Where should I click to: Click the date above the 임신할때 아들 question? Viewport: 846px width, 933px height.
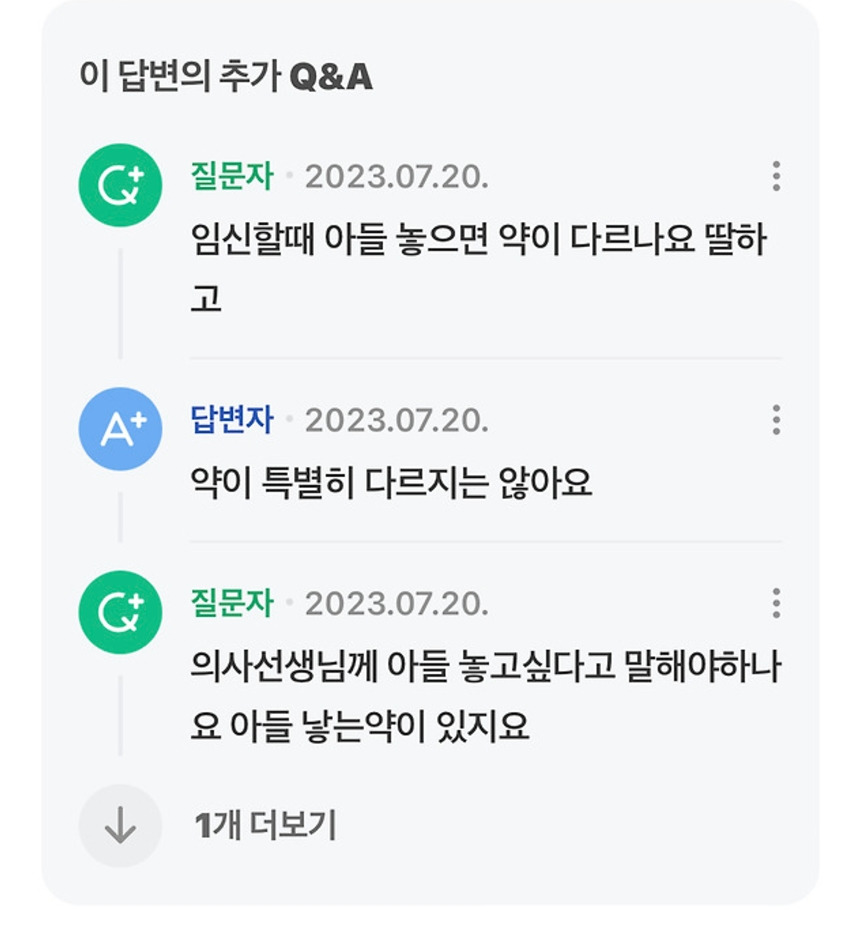coord(397,177)
